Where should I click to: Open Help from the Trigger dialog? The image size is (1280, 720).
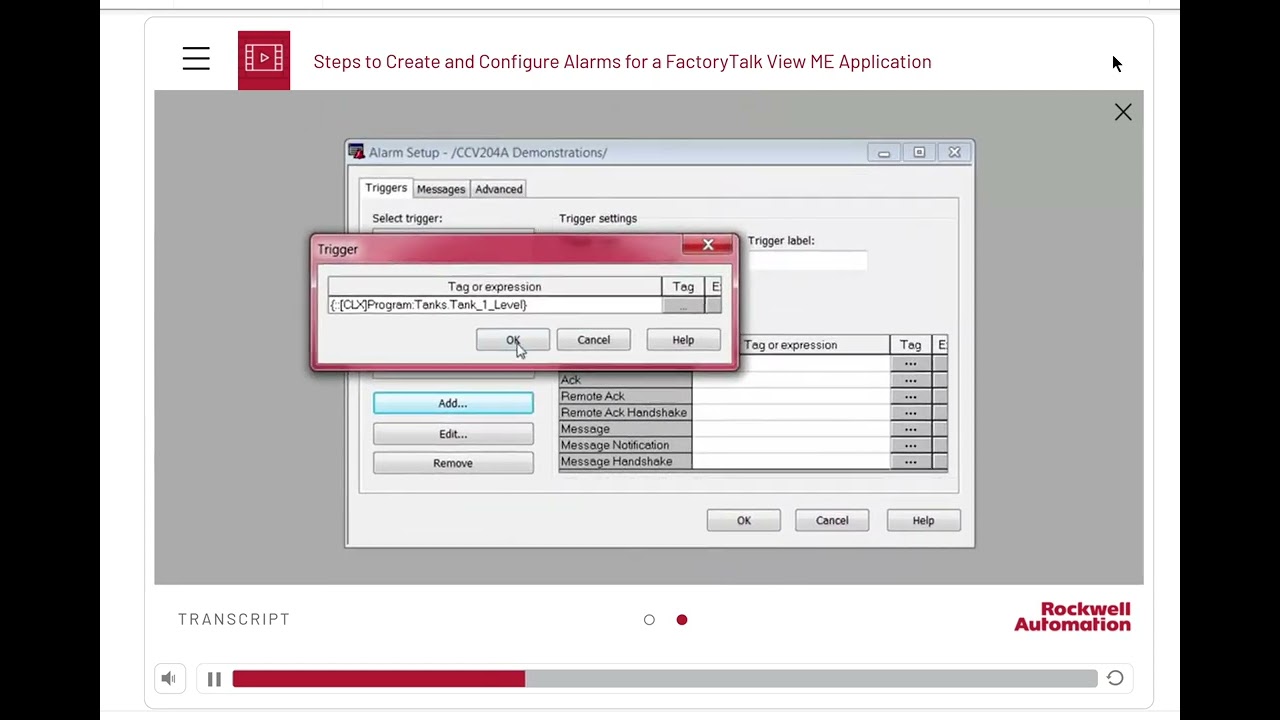coord(683,340)
